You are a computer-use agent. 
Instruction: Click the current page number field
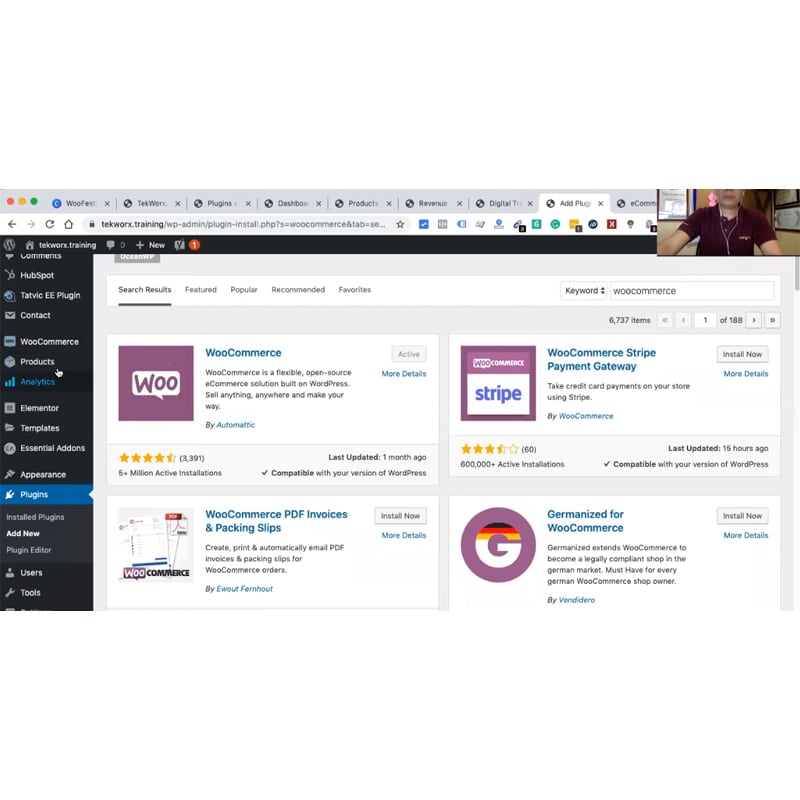point(705,320)
